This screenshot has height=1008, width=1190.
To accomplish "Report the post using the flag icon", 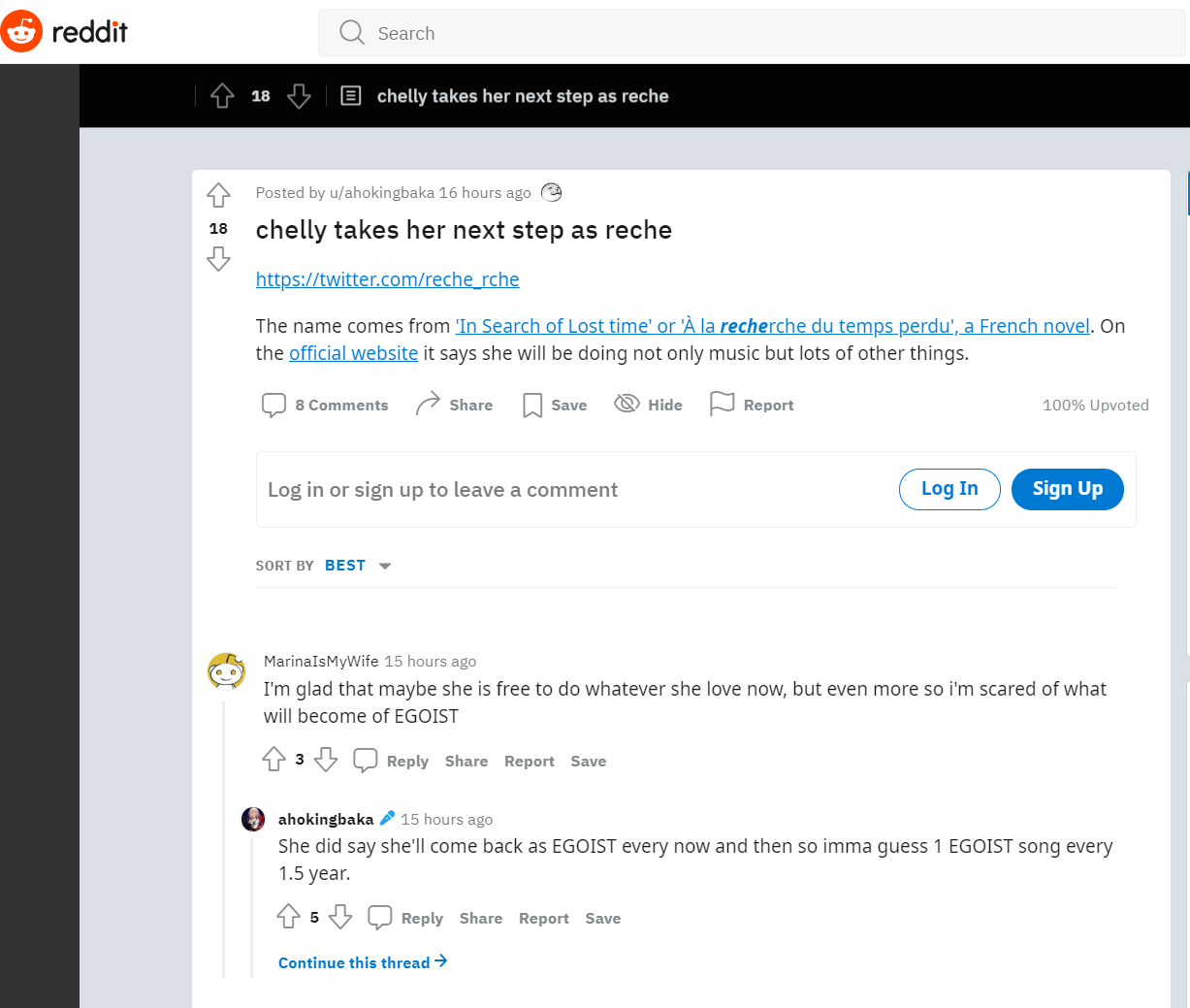I will [x=722, y=404].
